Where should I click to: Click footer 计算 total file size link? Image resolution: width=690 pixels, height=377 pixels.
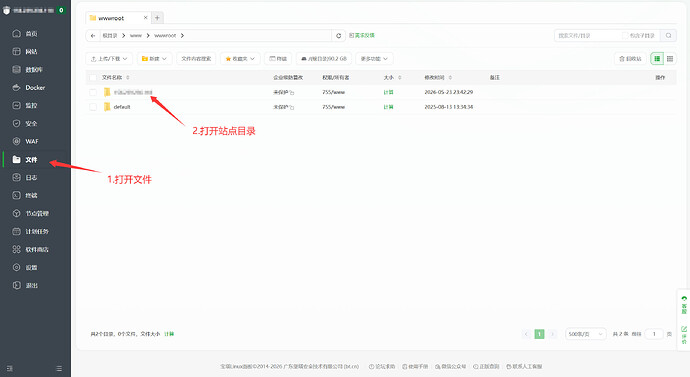(x=169, y=334)
